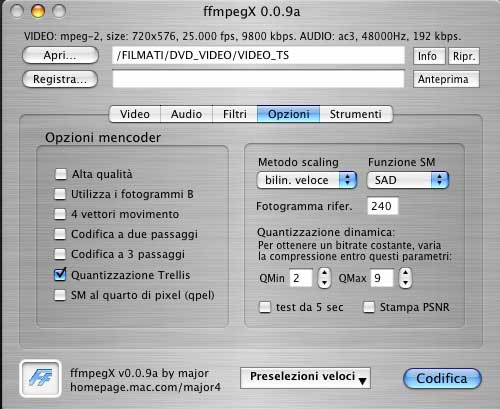Enable the test da 5 sec checkbox

(265, 307)
